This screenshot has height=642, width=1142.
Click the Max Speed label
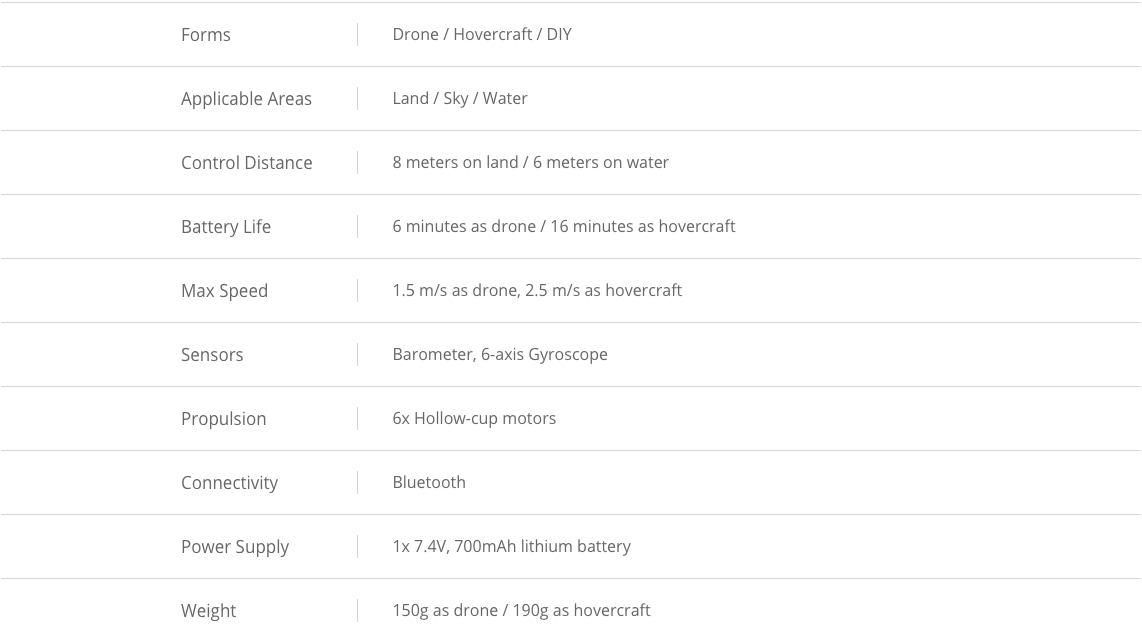click(224, 291)
